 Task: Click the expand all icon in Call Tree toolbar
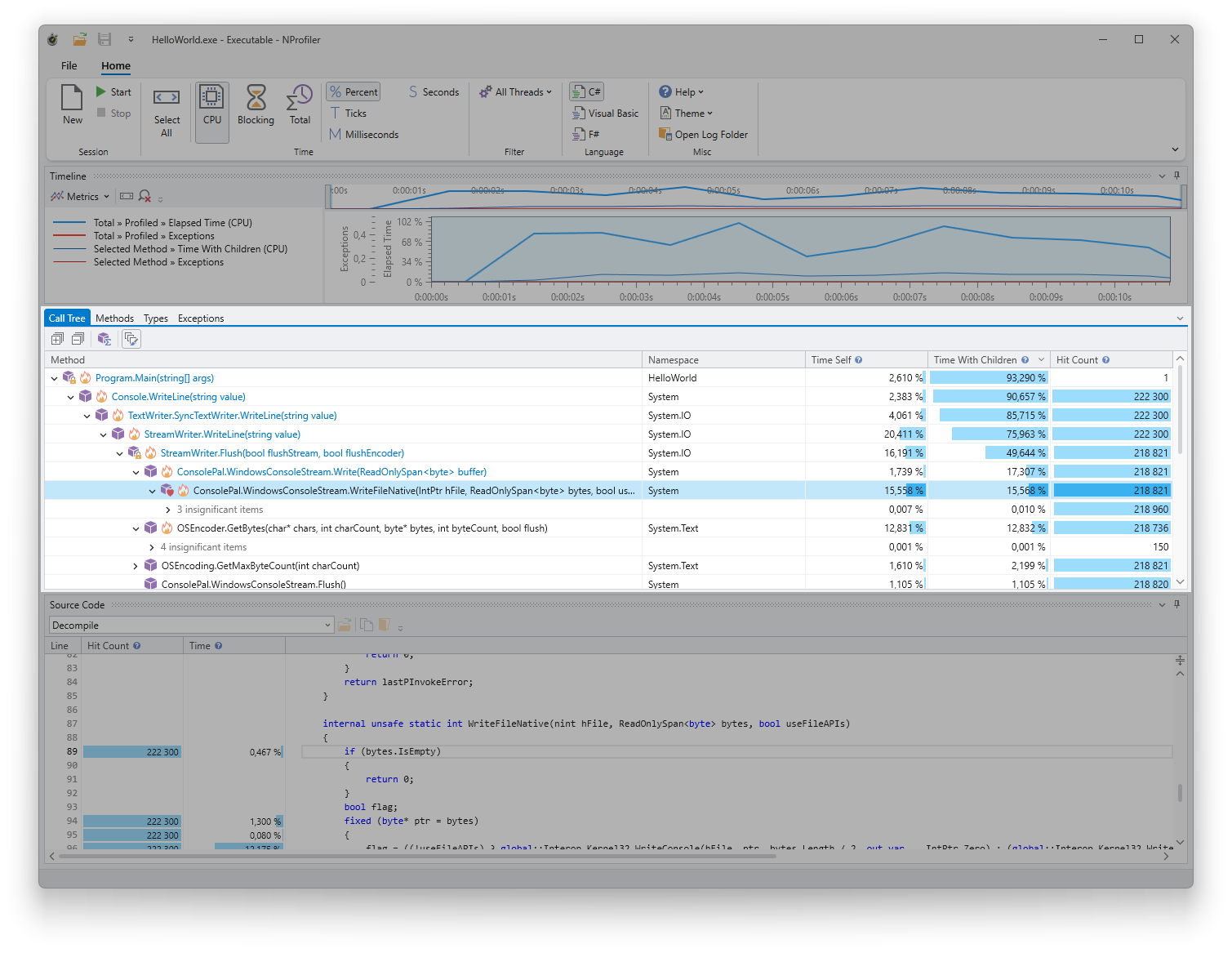(x=57, y=339)
